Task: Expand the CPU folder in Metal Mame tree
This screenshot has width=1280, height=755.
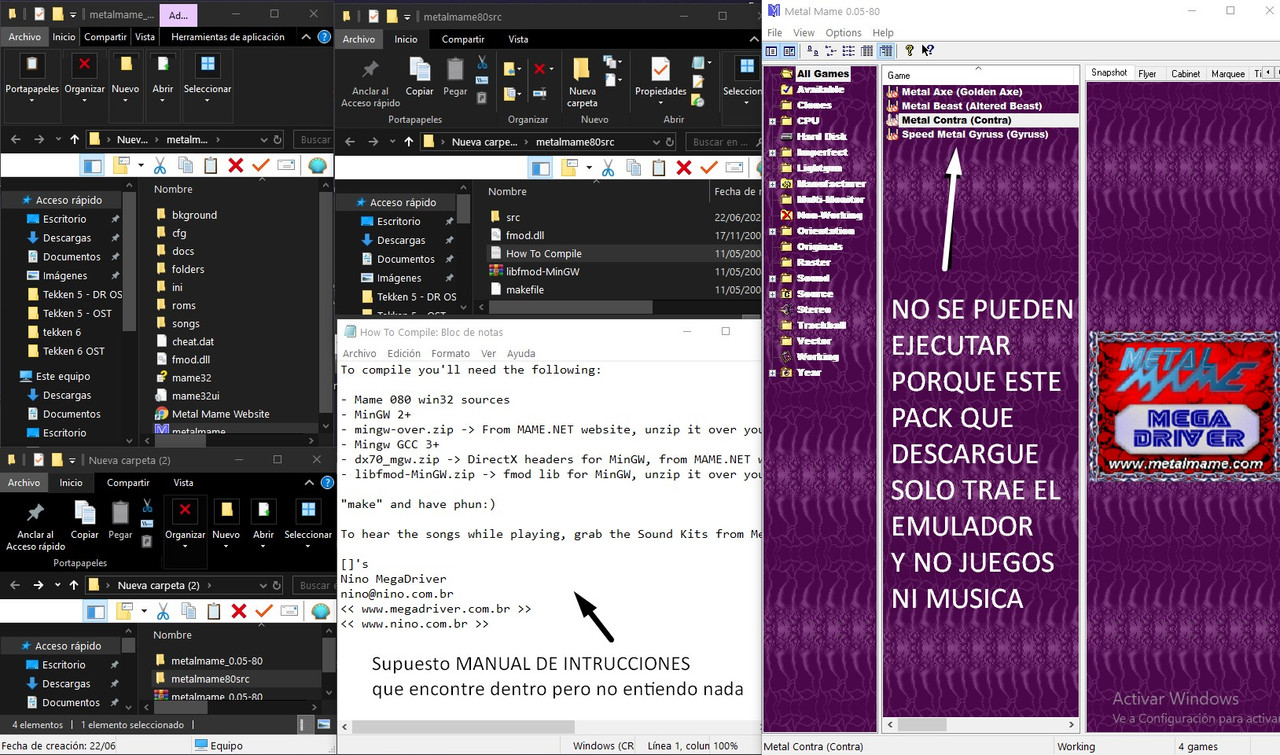Action: (x=772, y=121)
